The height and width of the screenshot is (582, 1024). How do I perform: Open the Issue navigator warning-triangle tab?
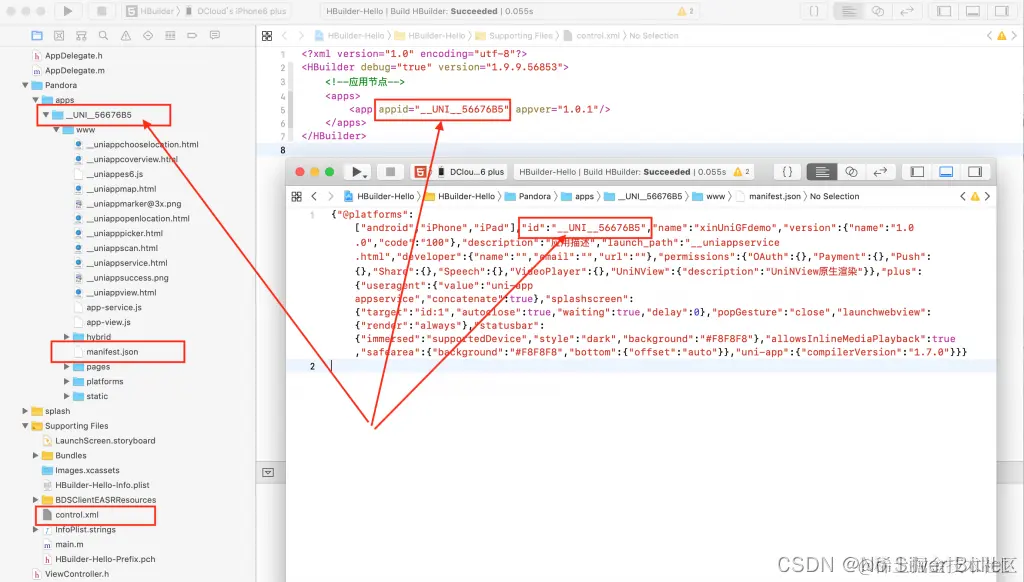click(125, 35)
